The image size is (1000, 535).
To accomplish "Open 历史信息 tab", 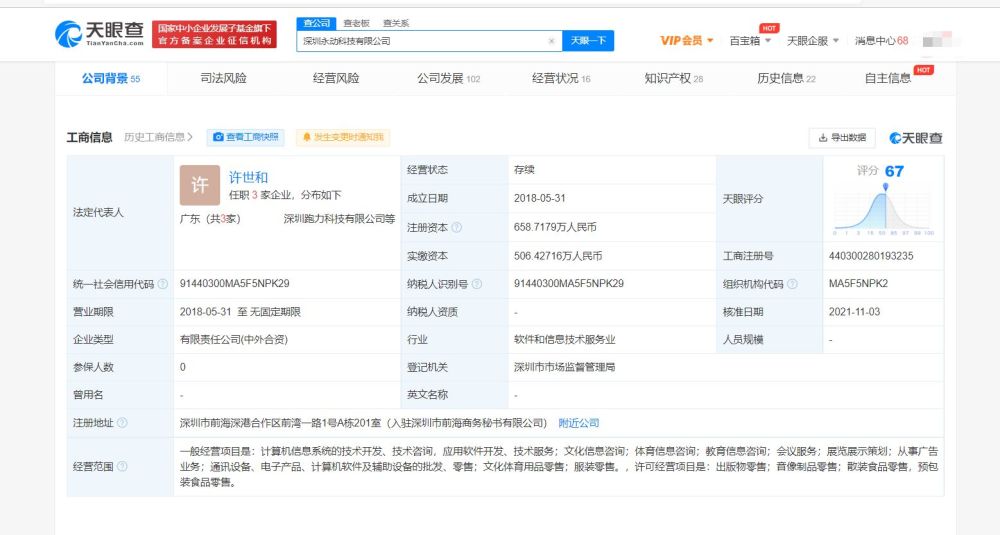I will click(x=786, y=78).
